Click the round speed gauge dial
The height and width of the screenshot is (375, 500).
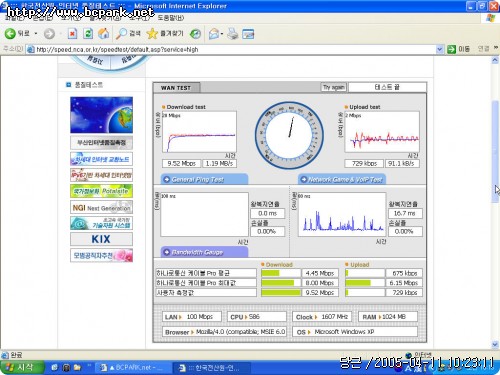point(289,136)
